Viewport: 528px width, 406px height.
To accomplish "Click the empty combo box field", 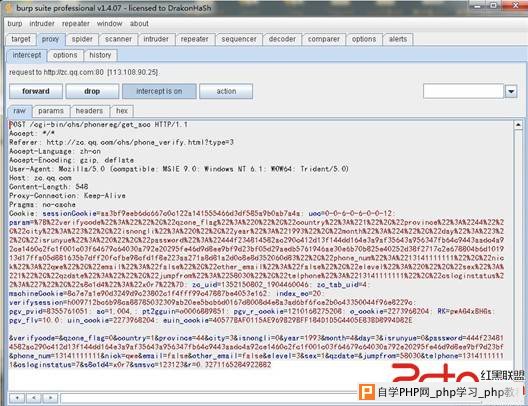I will coord(463,91).
